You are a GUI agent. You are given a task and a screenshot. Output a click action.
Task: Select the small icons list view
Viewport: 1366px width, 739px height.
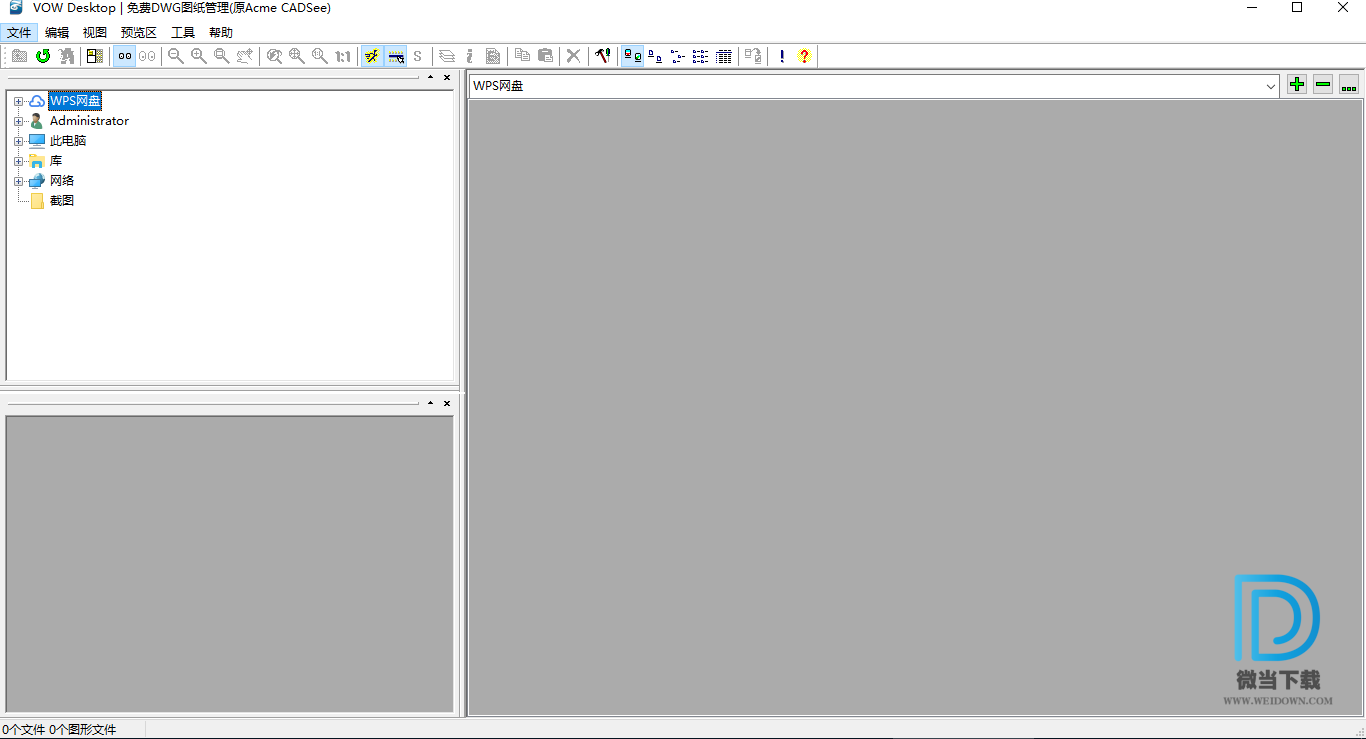pyautogui.click(x=678, y=56)
